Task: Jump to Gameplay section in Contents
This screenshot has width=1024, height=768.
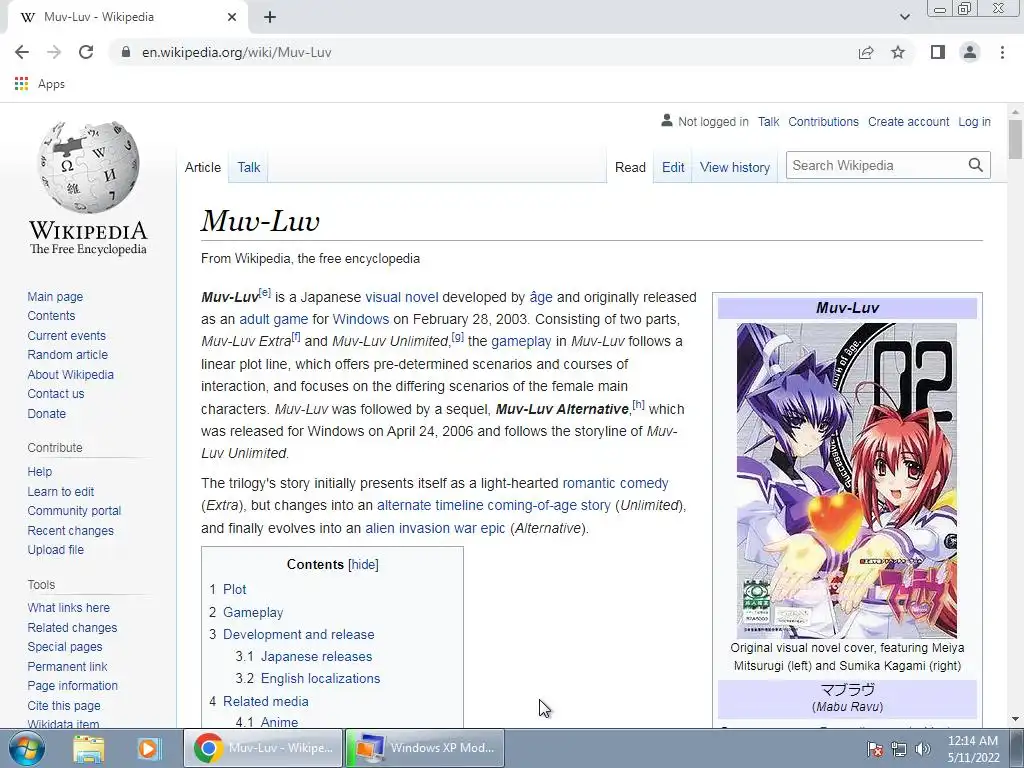Action: point(253,613)
